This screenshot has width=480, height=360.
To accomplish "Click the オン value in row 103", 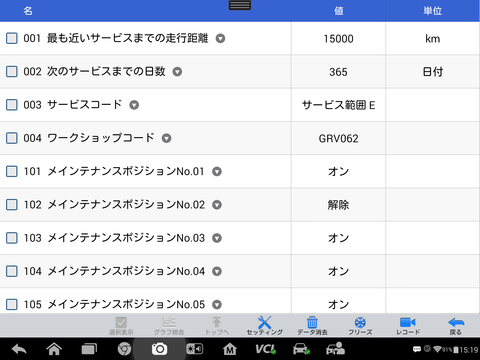I will [338, 238].
